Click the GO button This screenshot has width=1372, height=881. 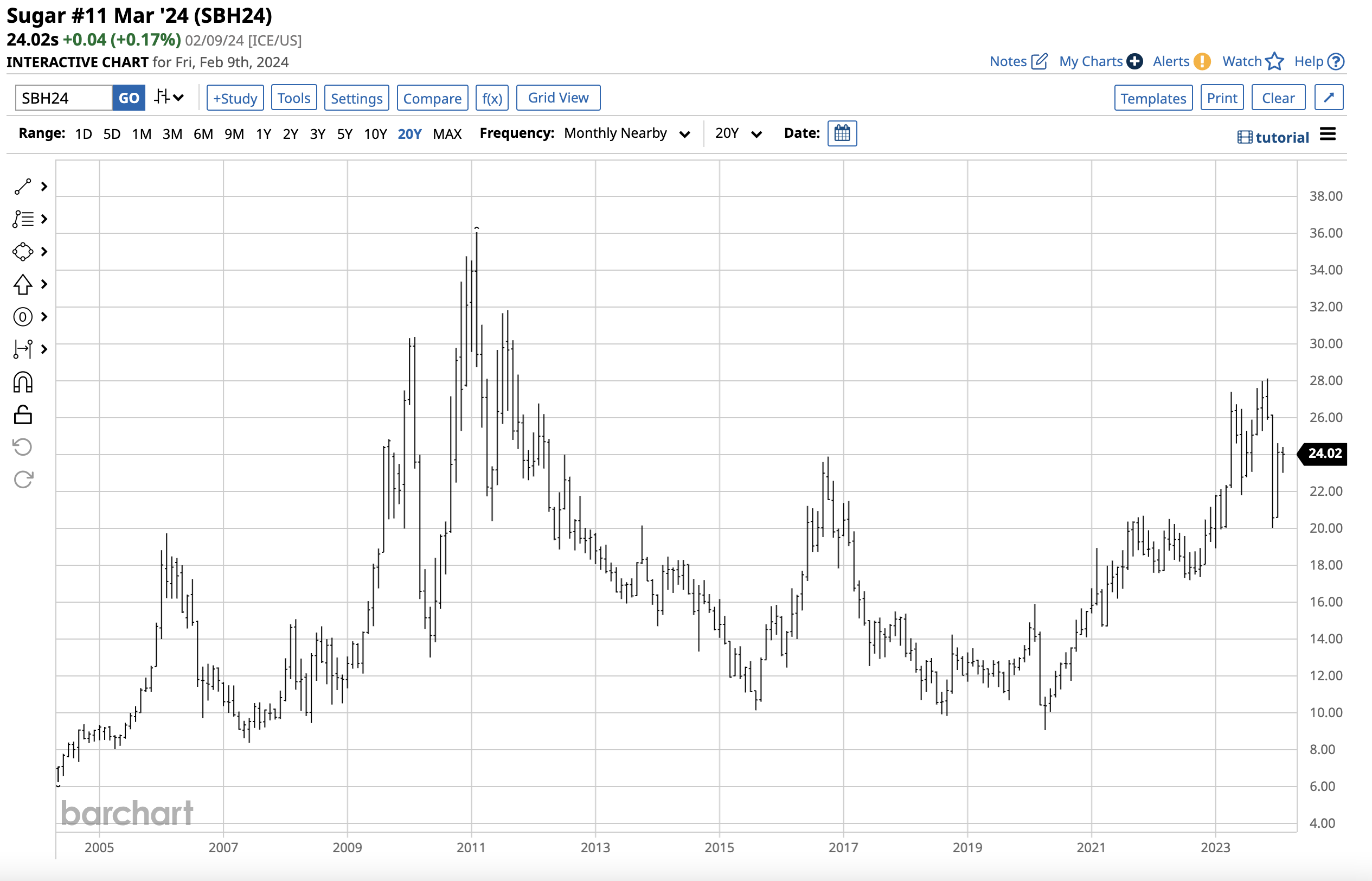pos(129,98)
